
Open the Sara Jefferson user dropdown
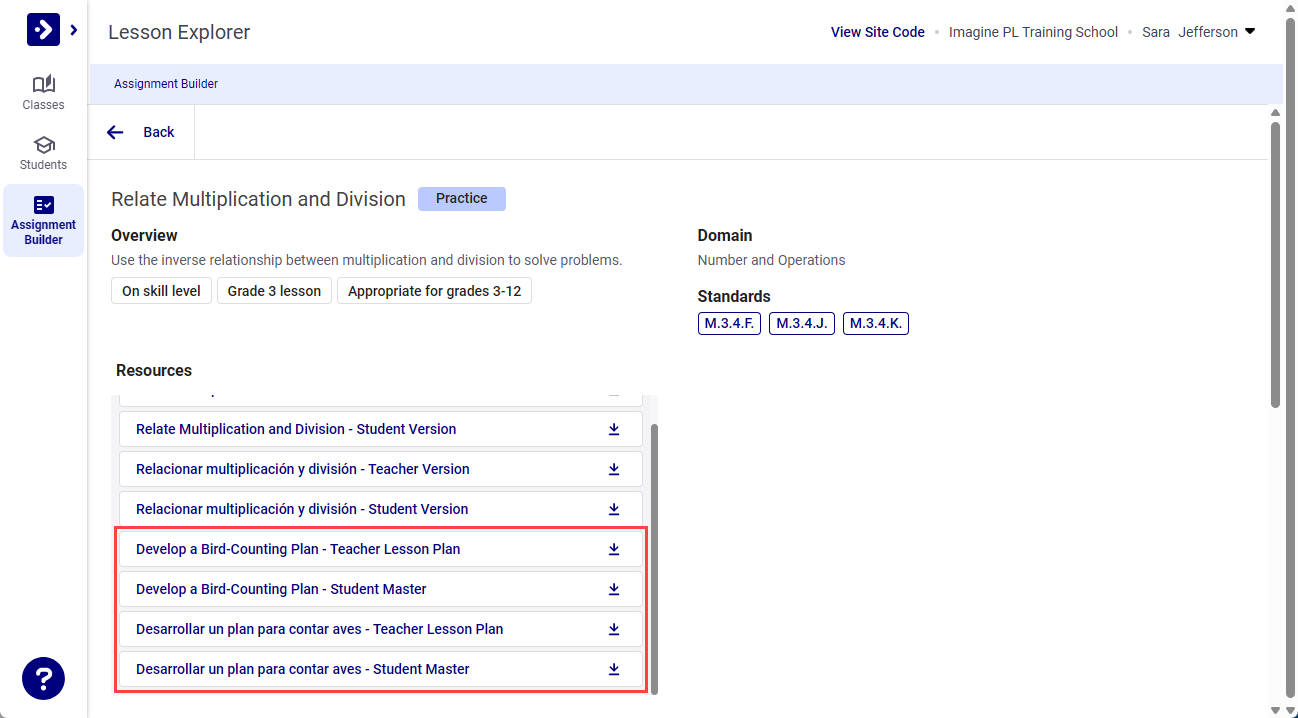tap(1198, 32)
